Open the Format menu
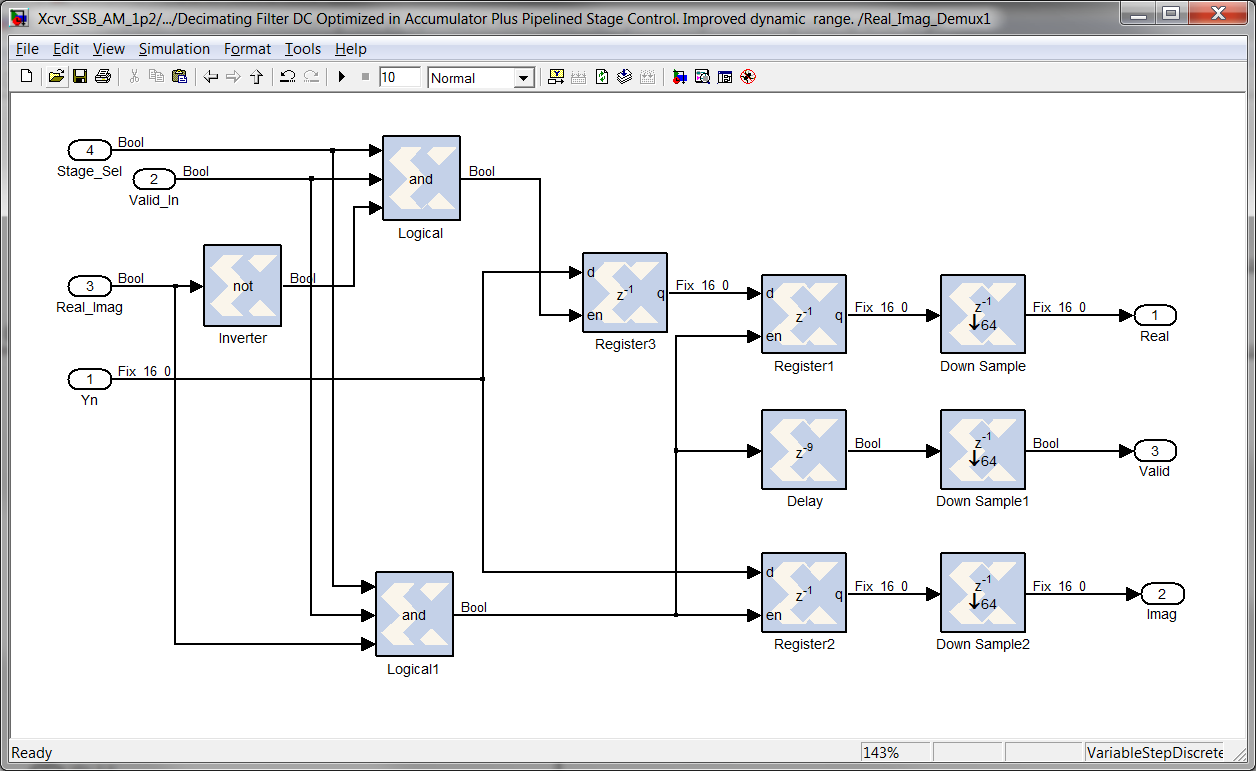Screen dimensions: 1256x771 247,49
